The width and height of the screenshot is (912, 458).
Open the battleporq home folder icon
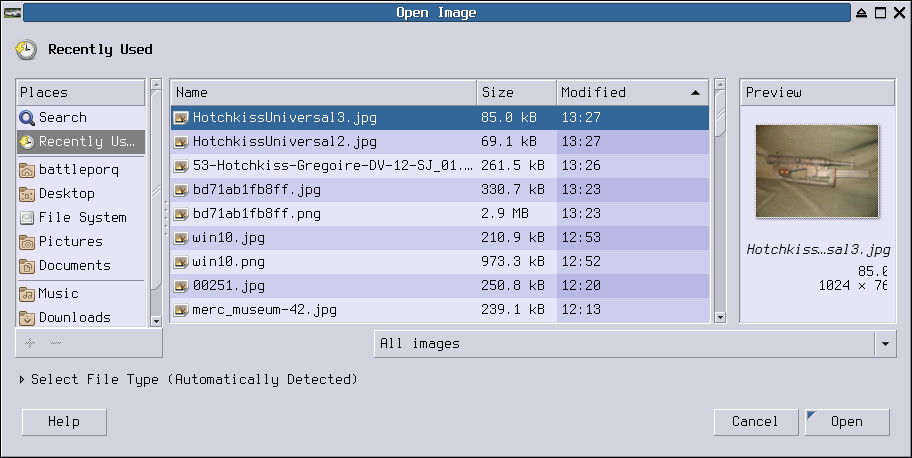[27, 170]
